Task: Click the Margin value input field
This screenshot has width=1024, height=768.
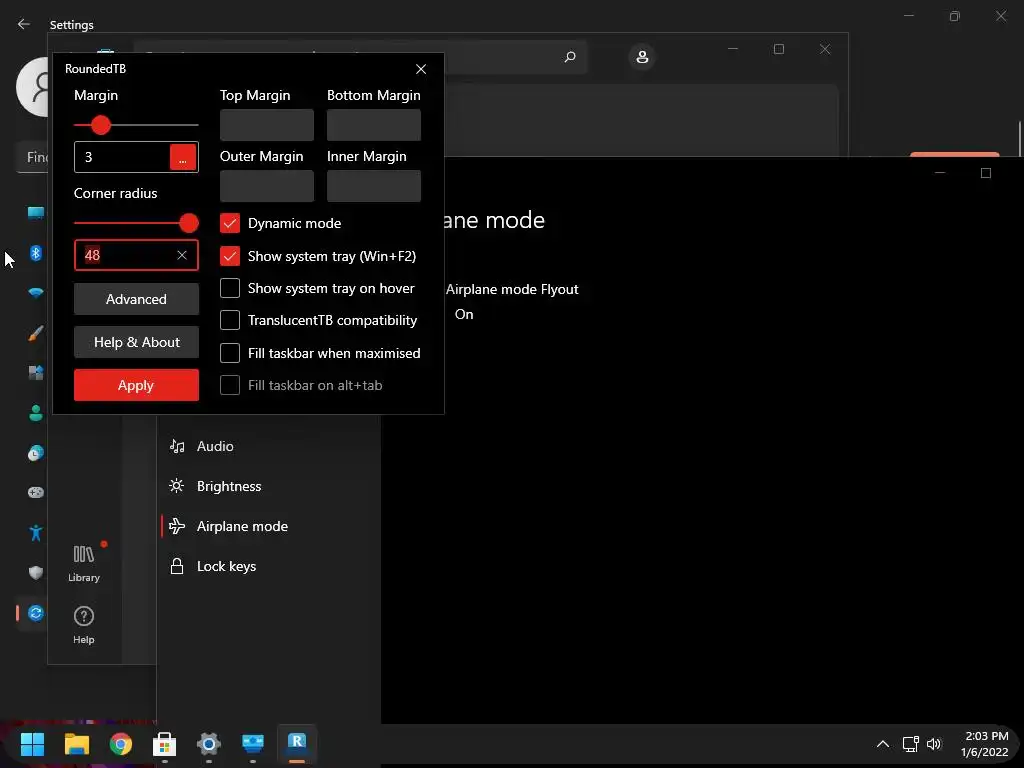Action: point(122,157)
